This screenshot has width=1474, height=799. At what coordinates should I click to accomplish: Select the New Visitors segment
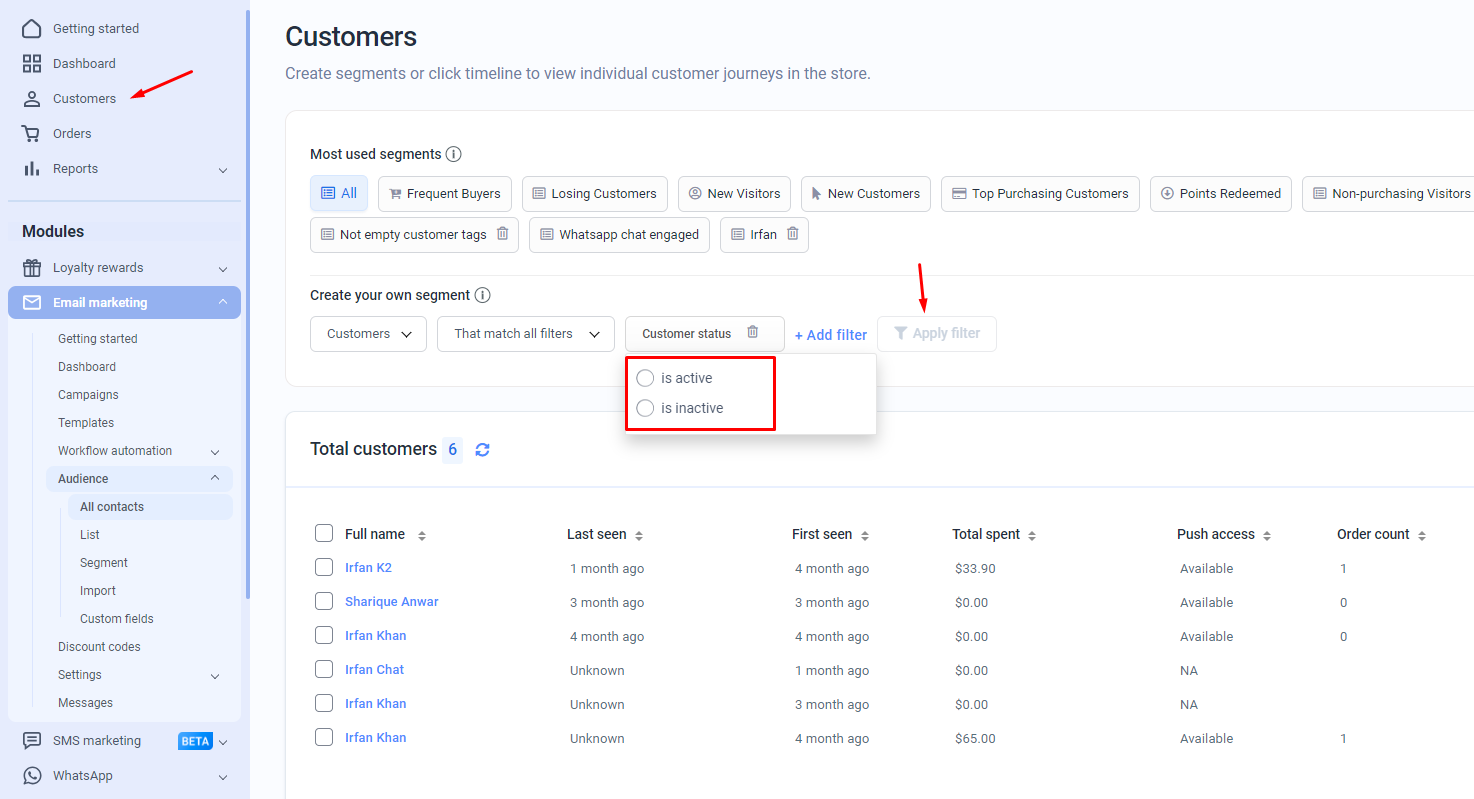point(735,194)
